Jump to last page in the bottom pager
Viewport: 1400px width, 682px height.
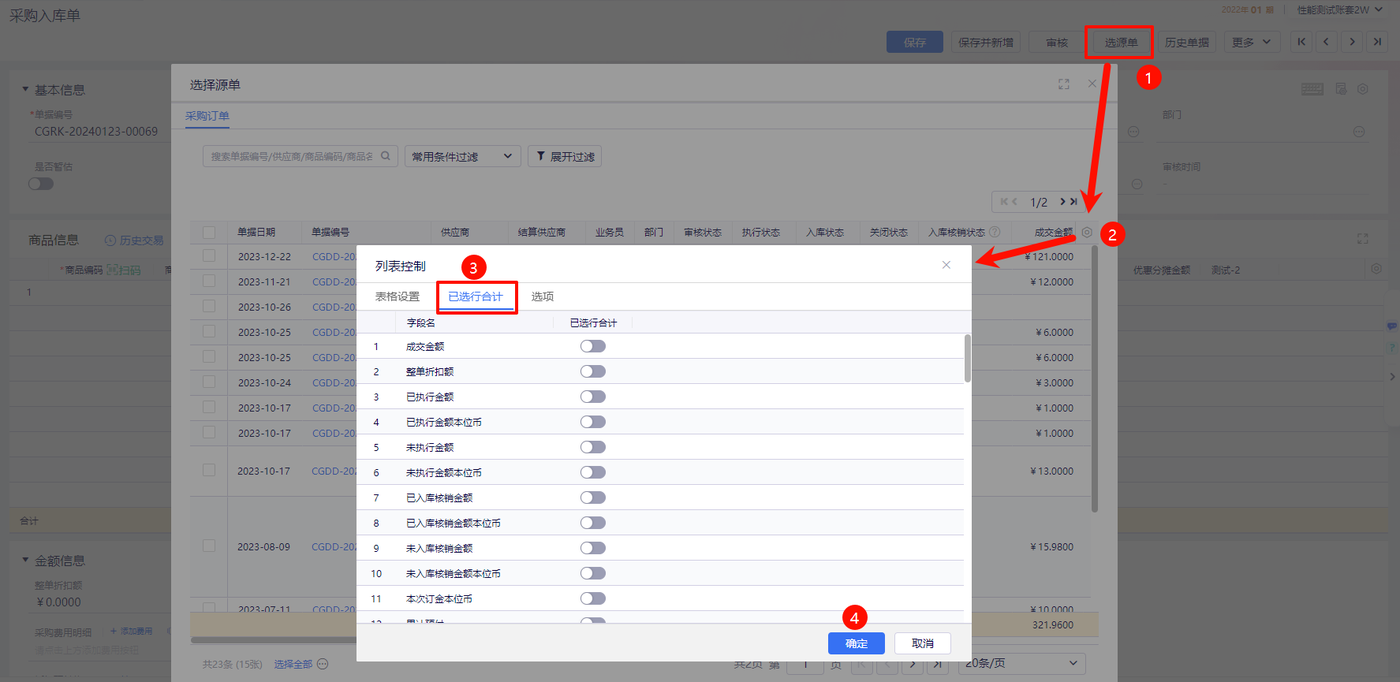point(938,664)
